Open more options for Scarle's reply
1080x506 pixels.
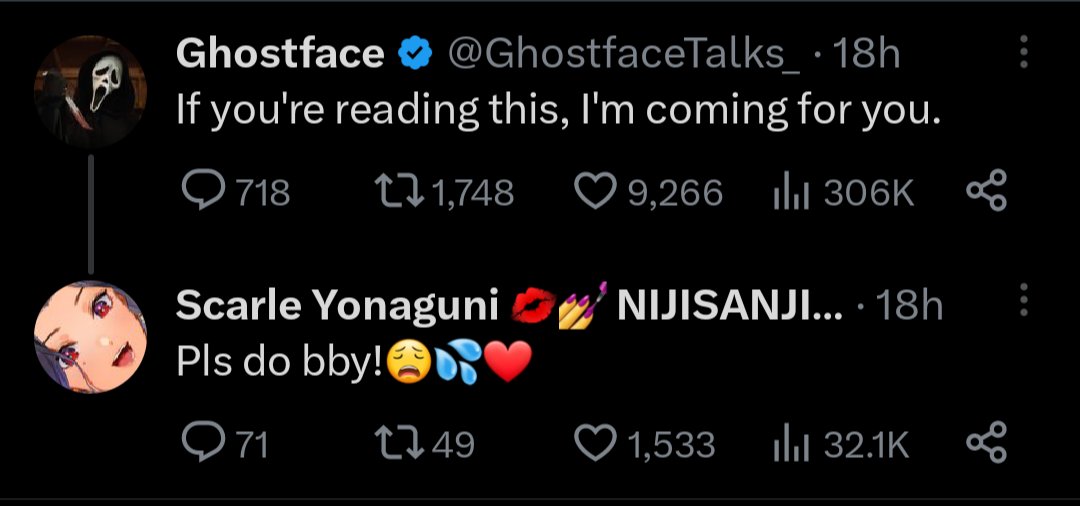point(1021,303)
